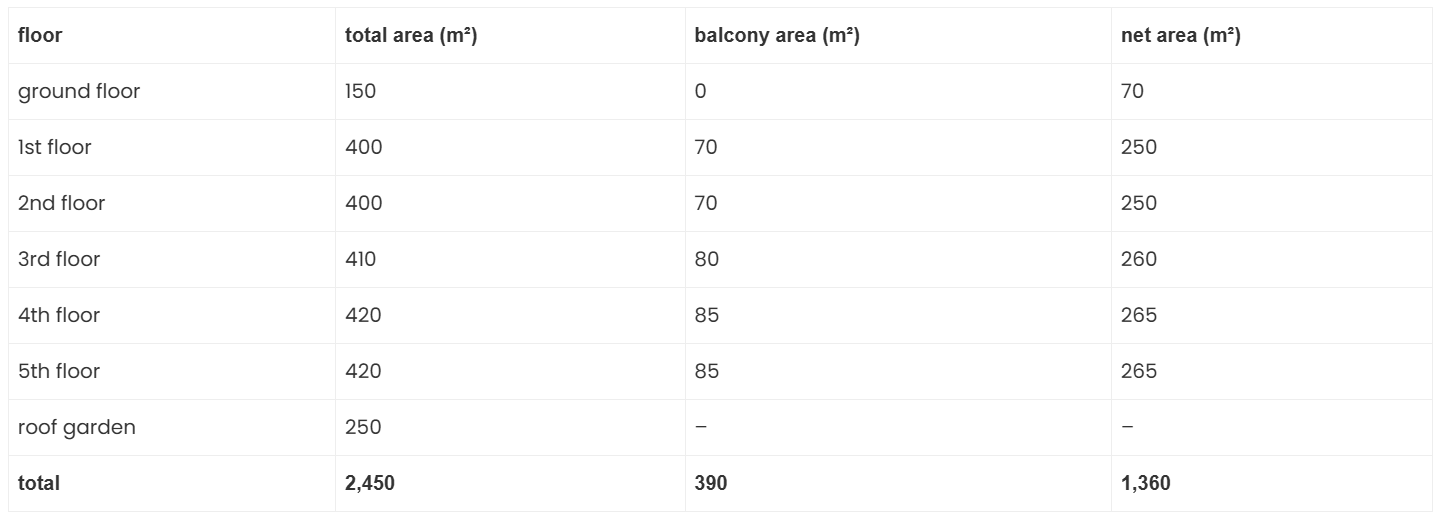Click the ground floor total area value 150
This screenshot has width=1446, height=527.
coord(361,92)
